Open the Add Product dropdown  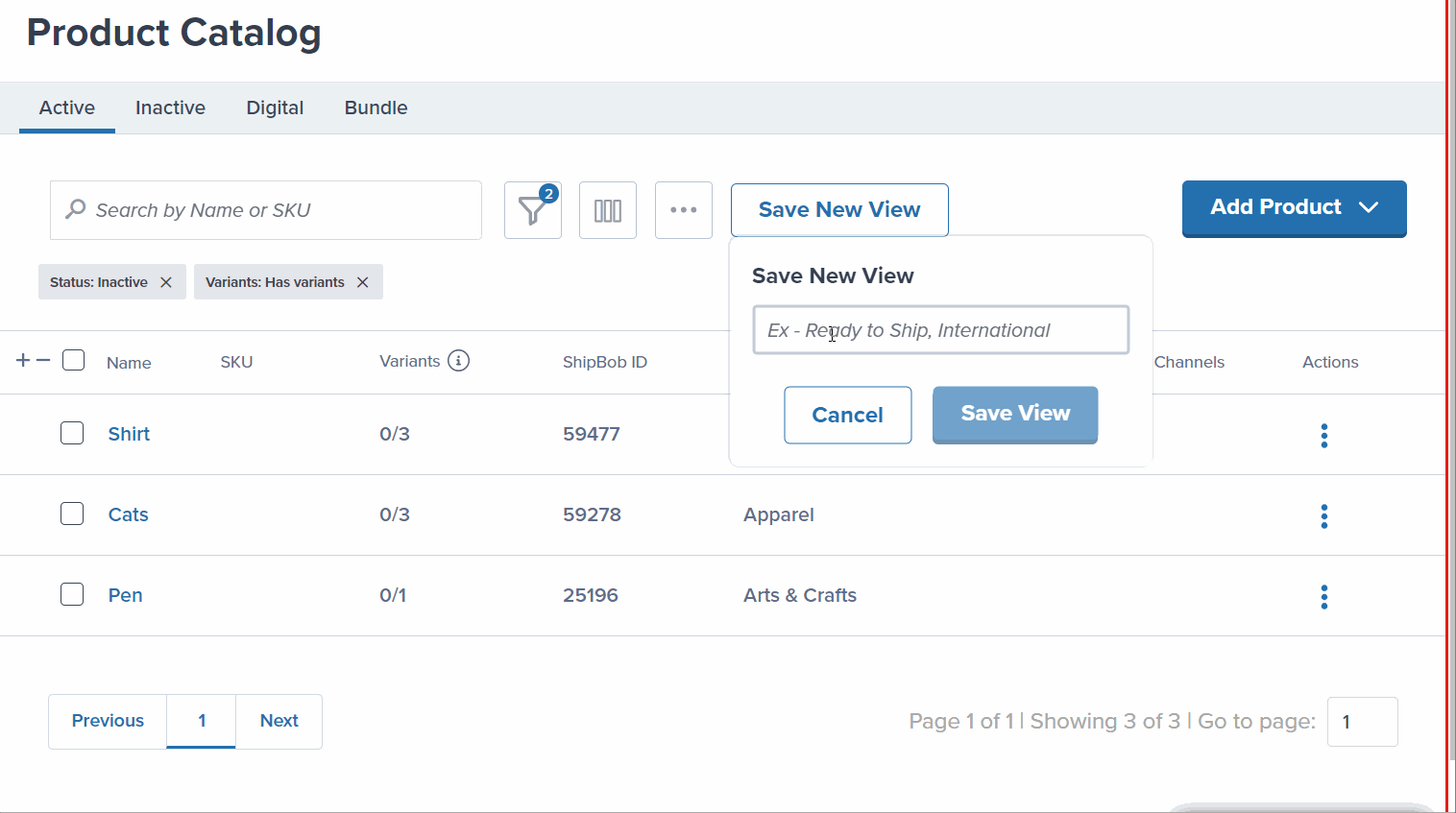pyautogui.click(x=1293, y=208)
